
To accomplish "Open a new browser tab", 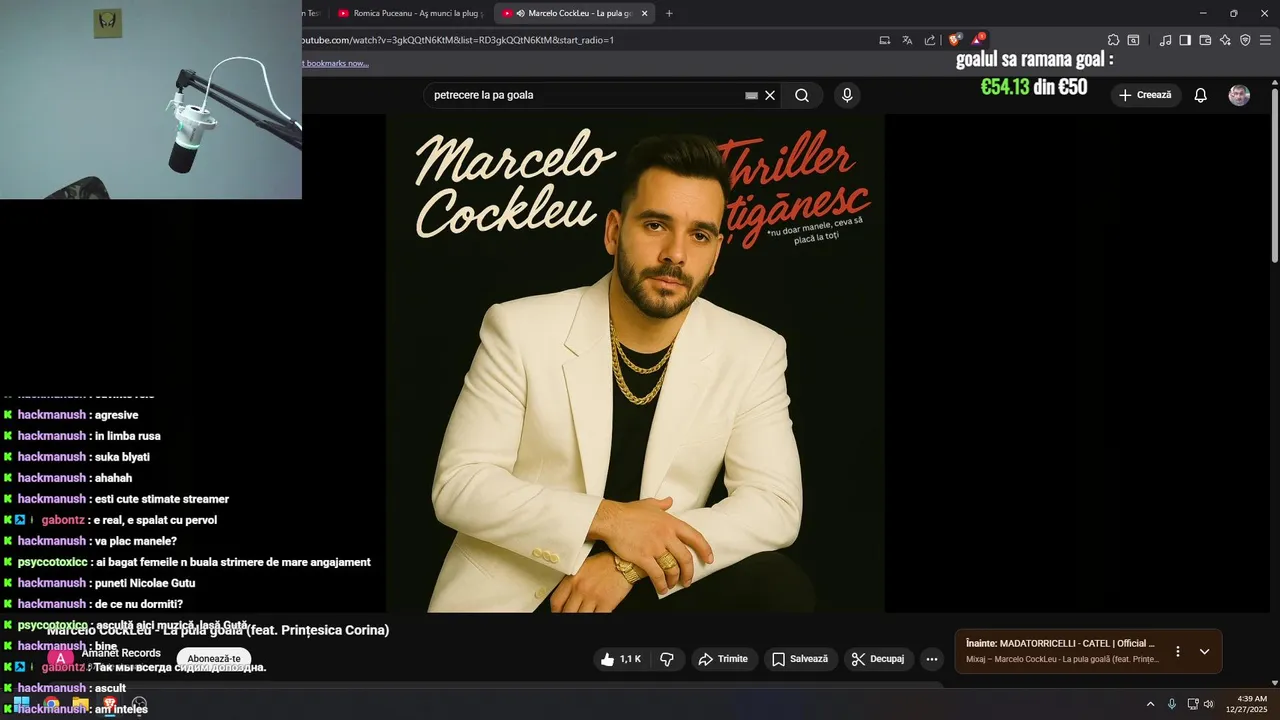I will click(669, 13).
